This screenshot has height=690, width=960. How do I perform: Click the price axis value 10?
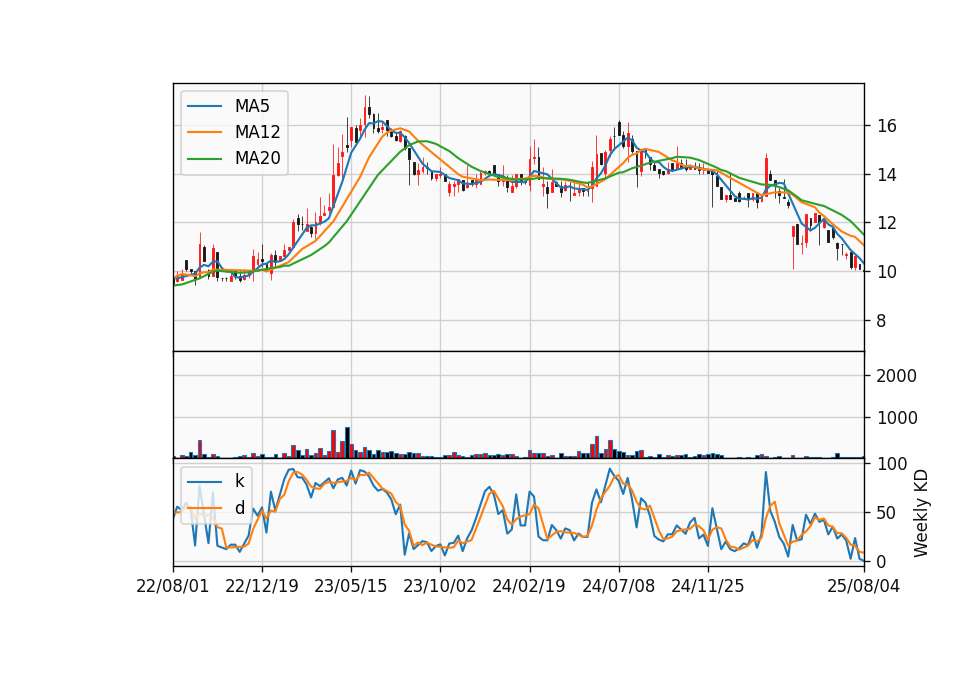tap(887, 272)
